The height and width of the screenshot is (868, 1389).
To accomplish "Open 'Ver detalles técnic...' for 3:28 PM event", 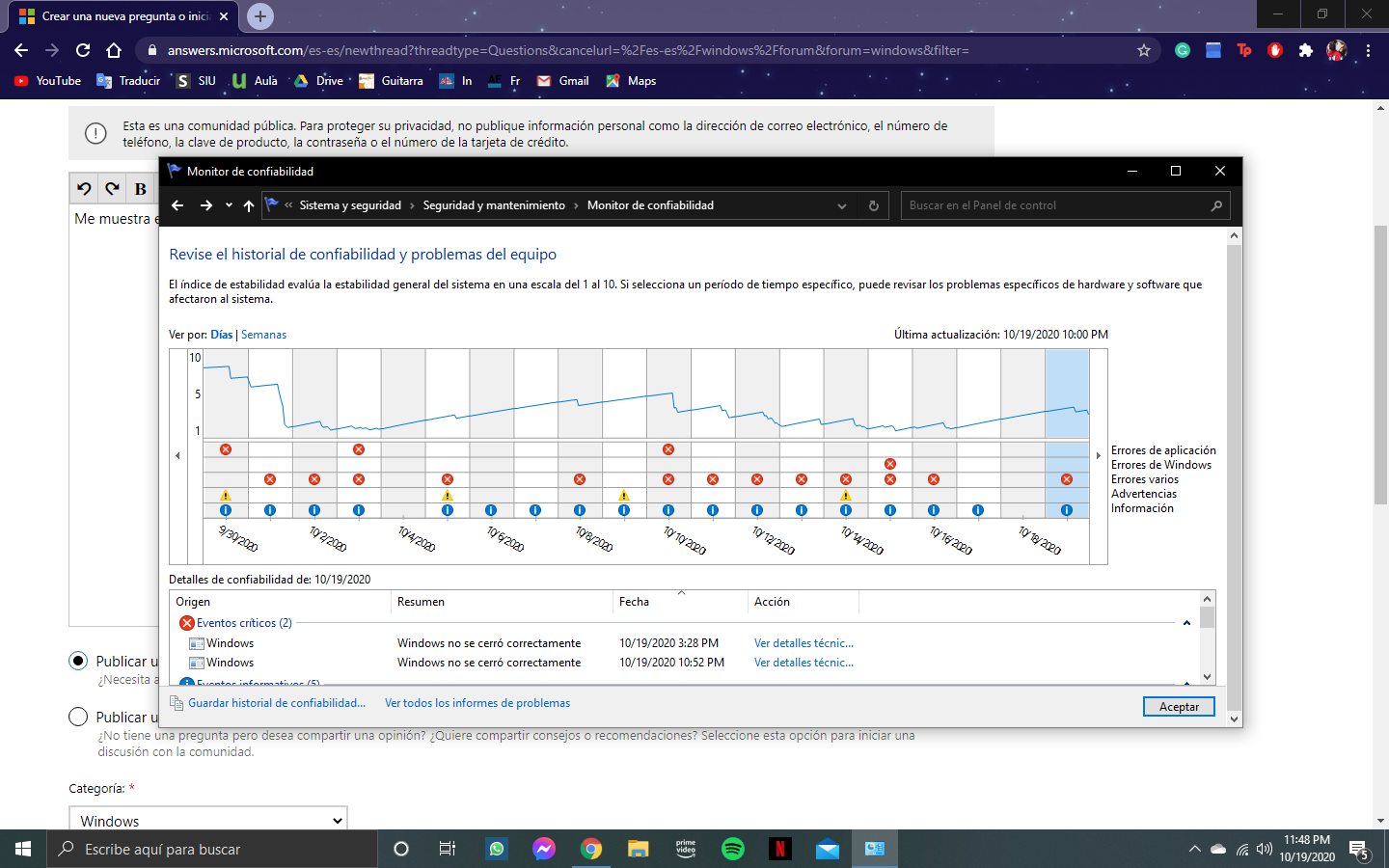I will (x=803, y=643).
